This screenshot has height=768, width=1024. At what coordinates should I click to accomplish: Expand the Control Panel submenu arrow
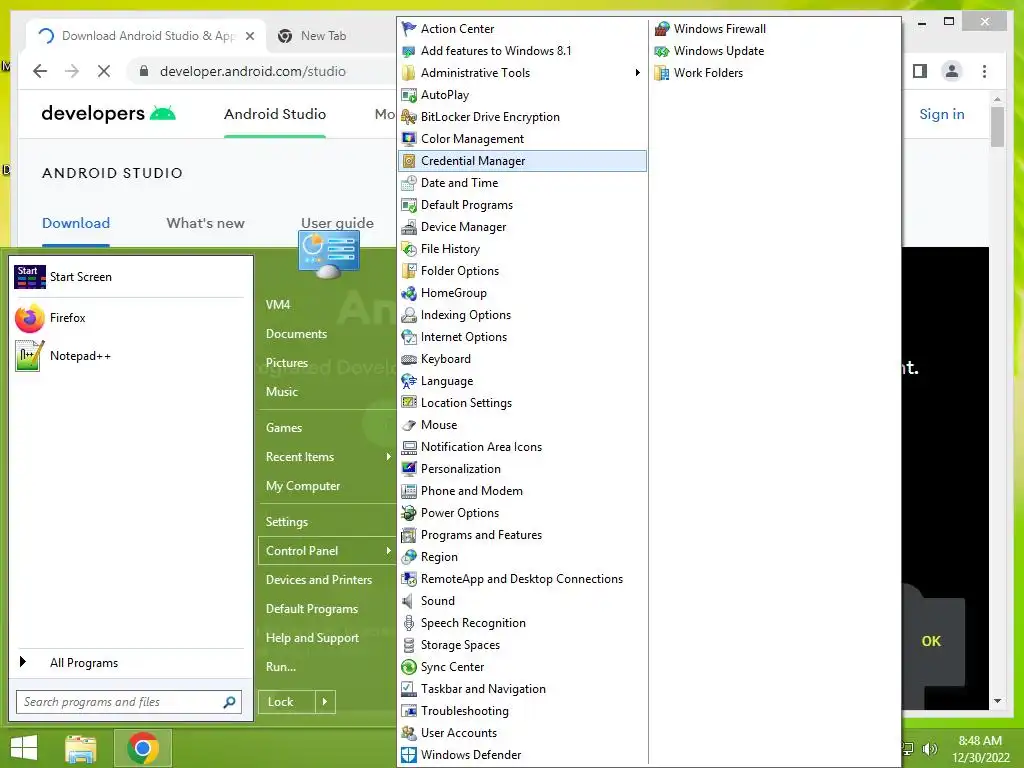click(388, 551)
